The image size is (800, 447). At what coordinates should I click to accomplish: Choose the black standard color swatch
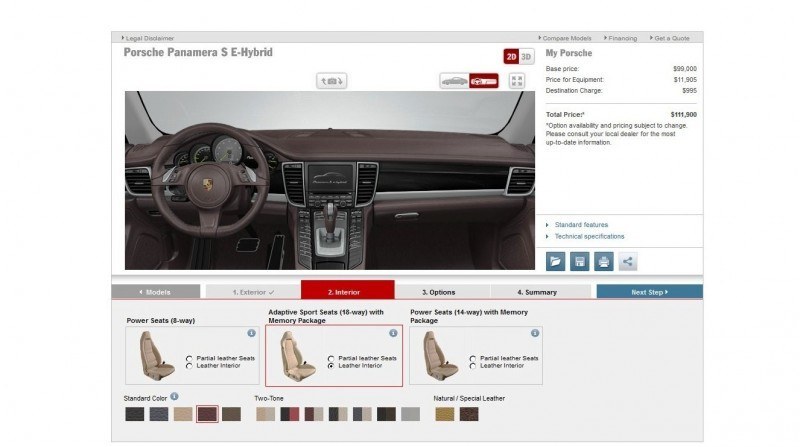[x=135, y=414]
